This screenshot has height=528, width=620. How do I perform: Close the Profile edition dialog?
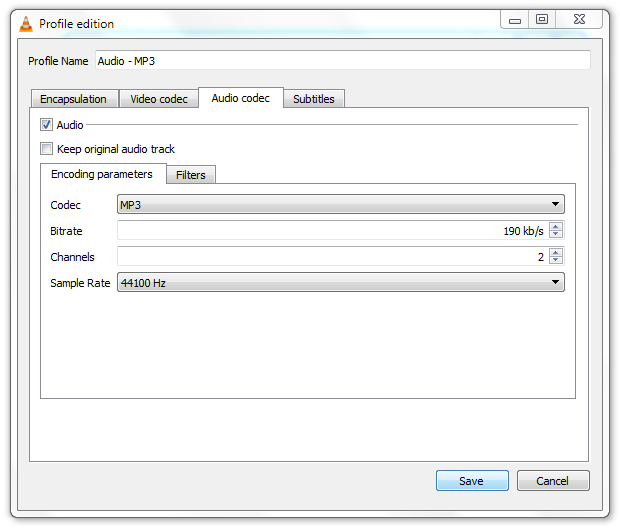coord(579,19)
